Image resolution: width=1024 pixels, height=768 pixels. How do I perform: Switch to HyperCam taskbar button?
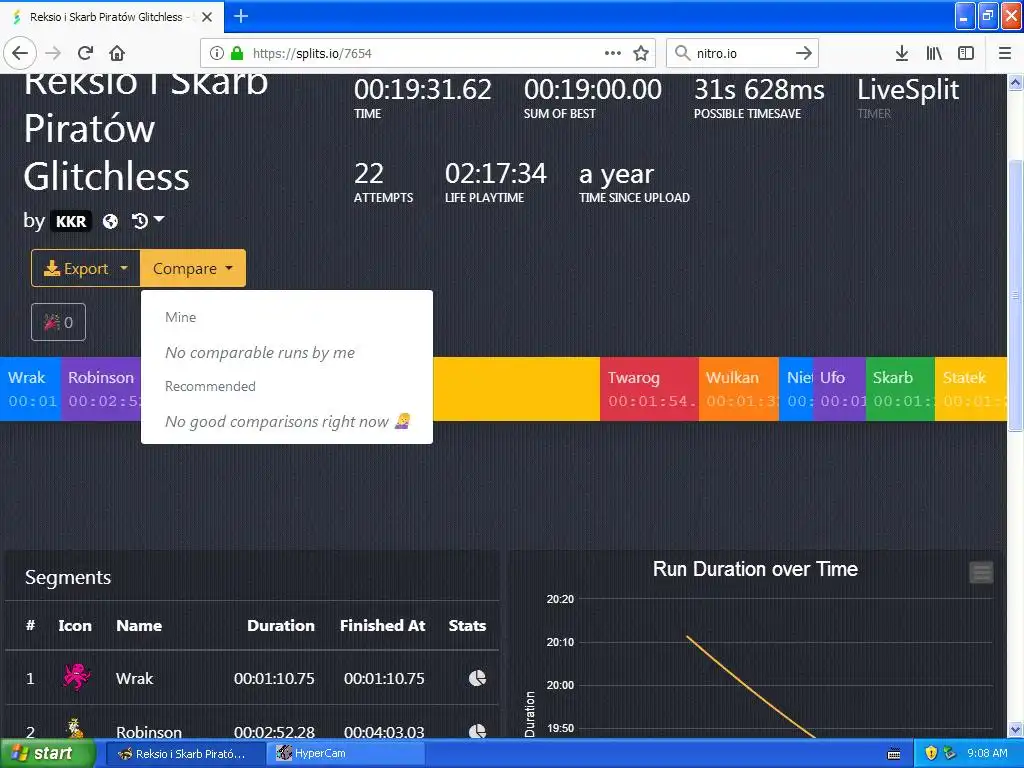346,754
